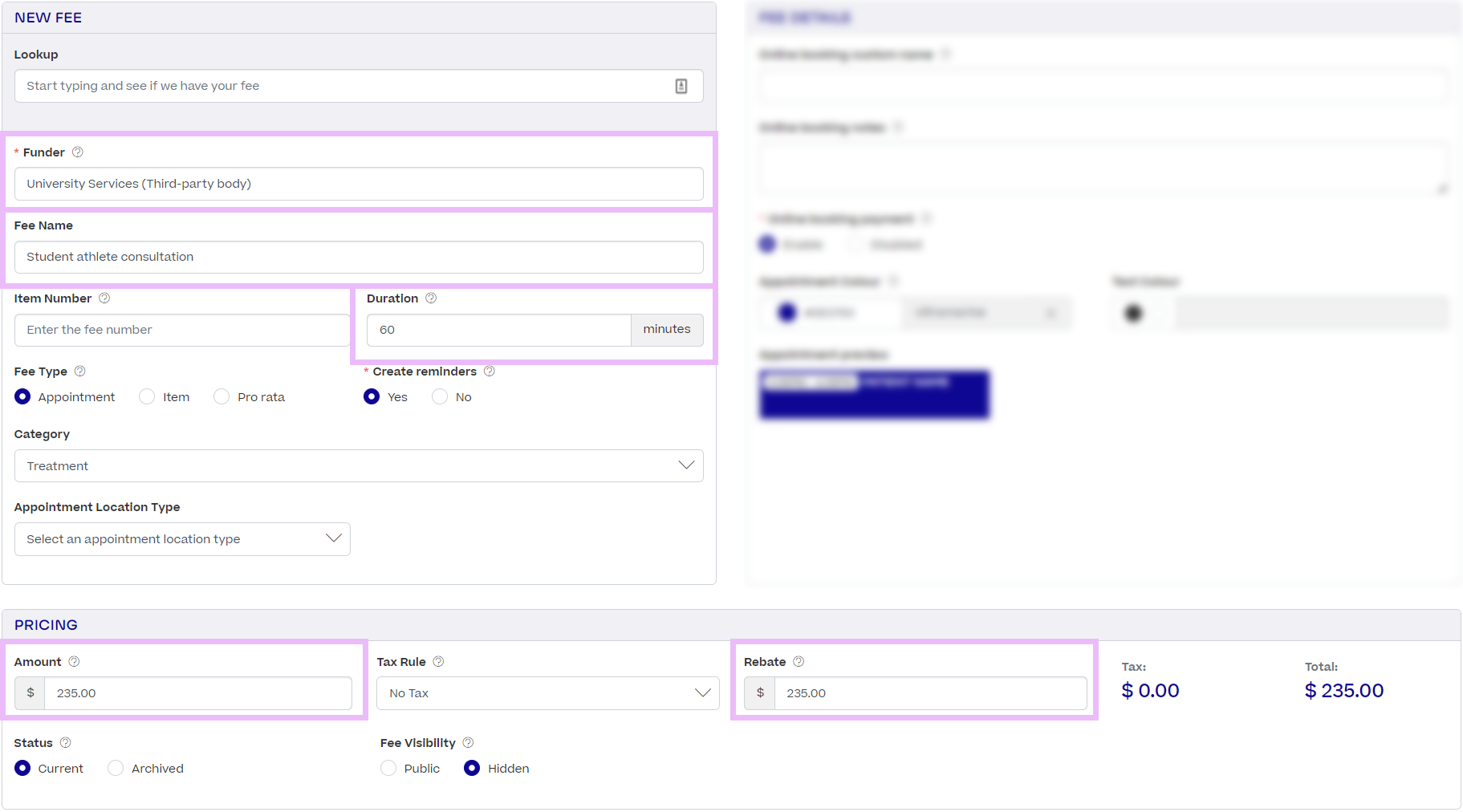Click the Fee Details section header
1463x812 pixels.
[806, 17]
